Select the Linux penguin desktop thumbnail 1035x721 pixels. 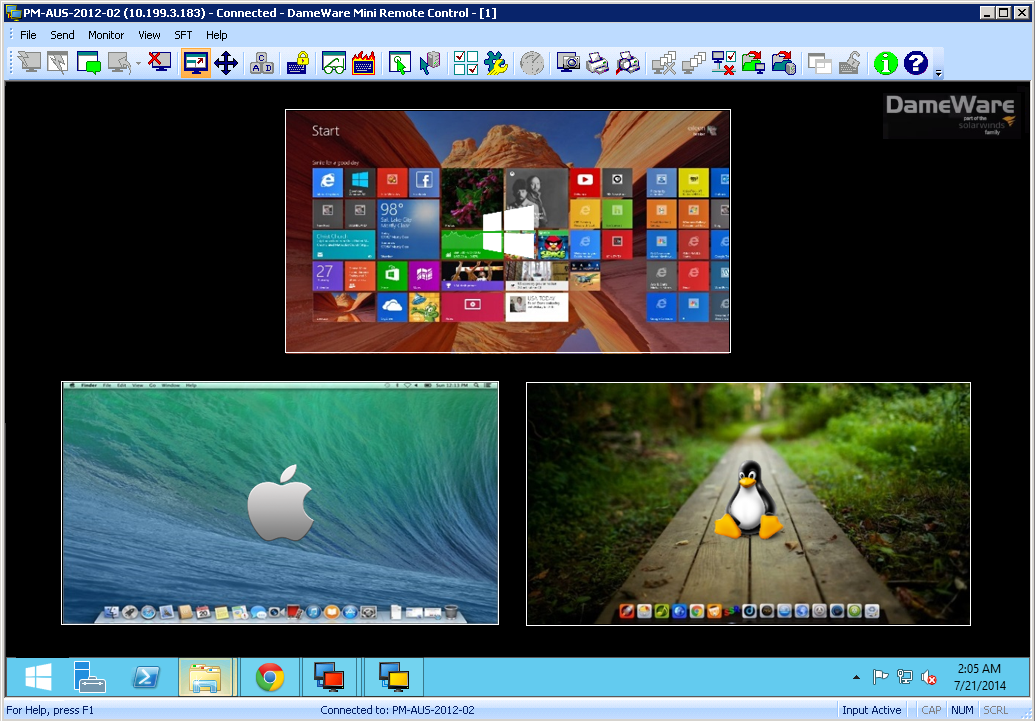point(748,504)
